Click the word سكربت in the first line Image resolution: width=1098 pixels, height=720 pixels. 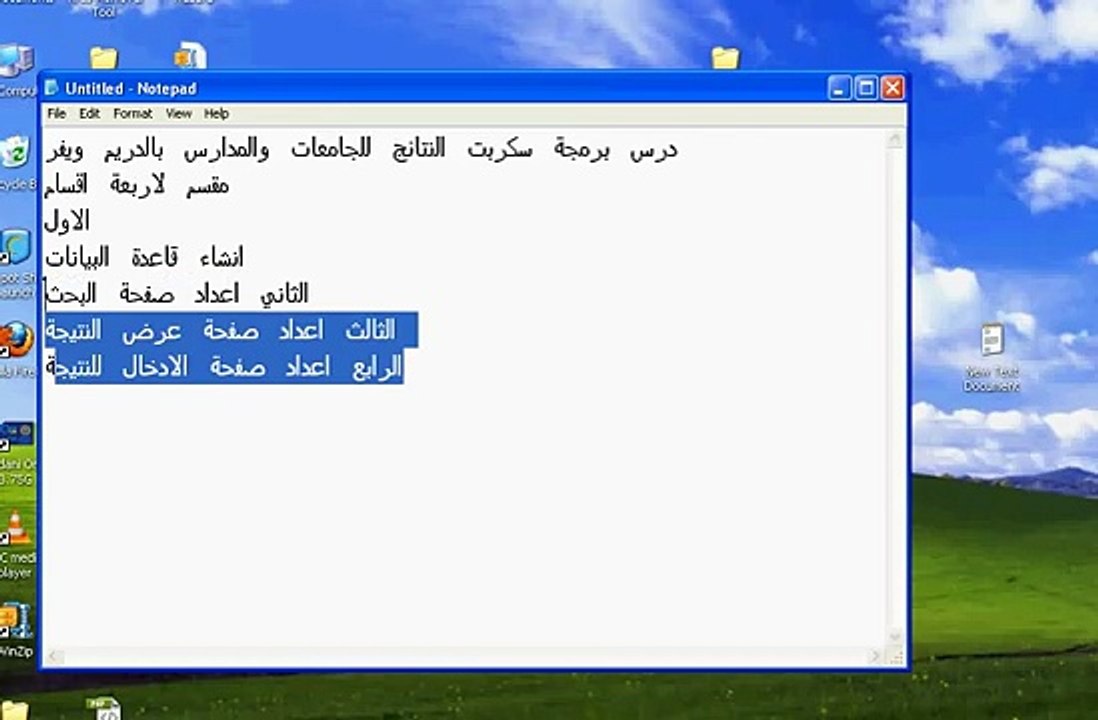tap(500, 150)
